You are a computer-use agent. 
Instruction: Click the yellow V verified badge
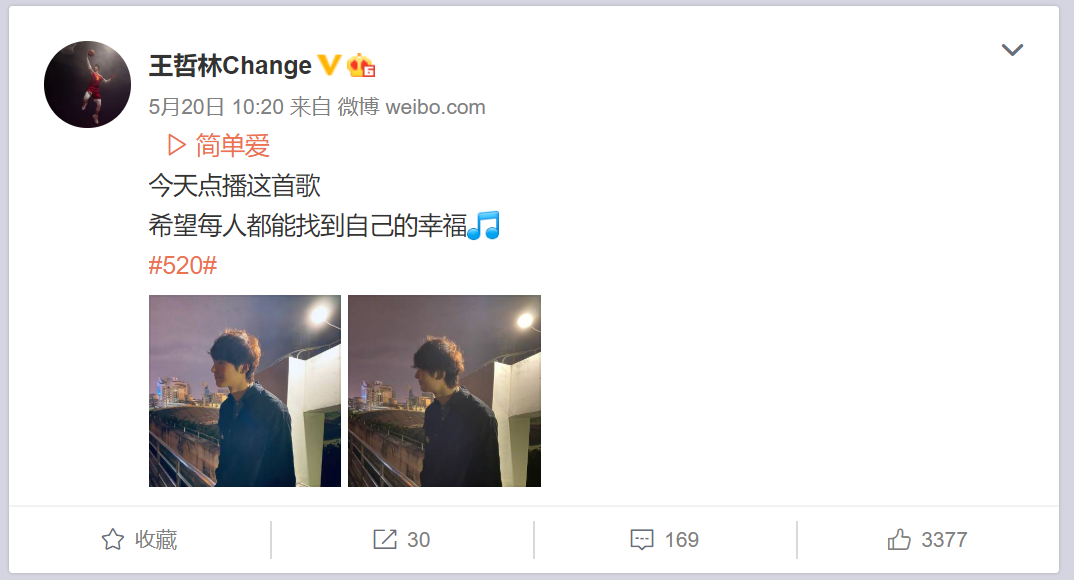tap(329, 65)
